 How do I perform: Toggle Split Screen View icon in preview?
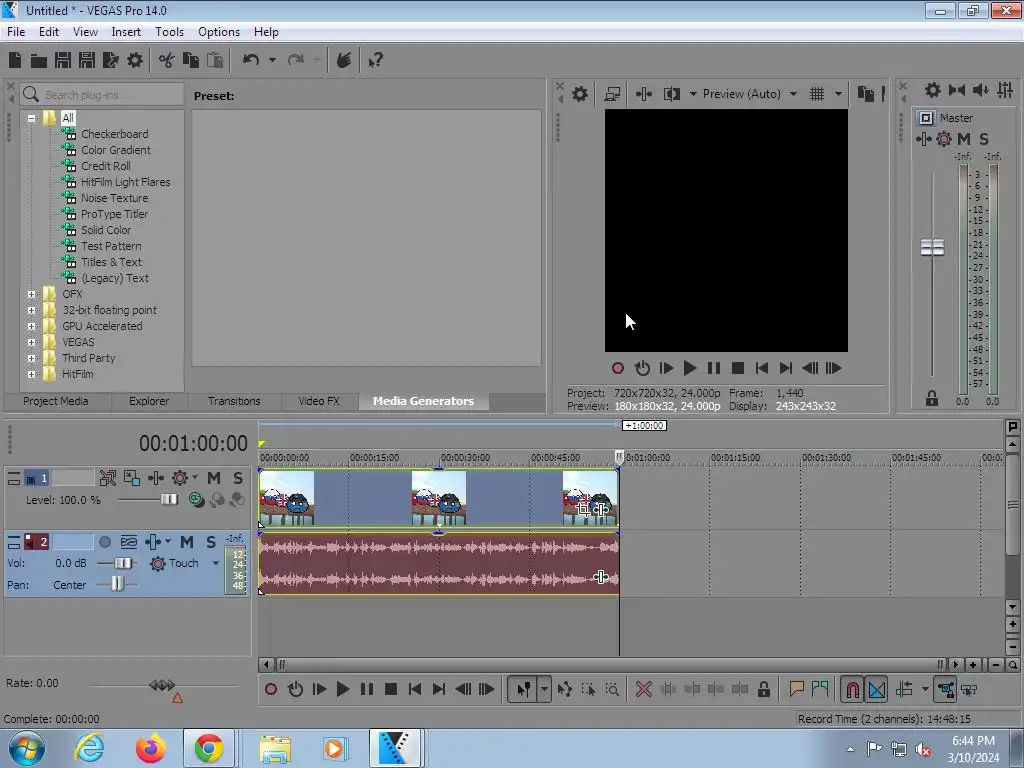672,94
